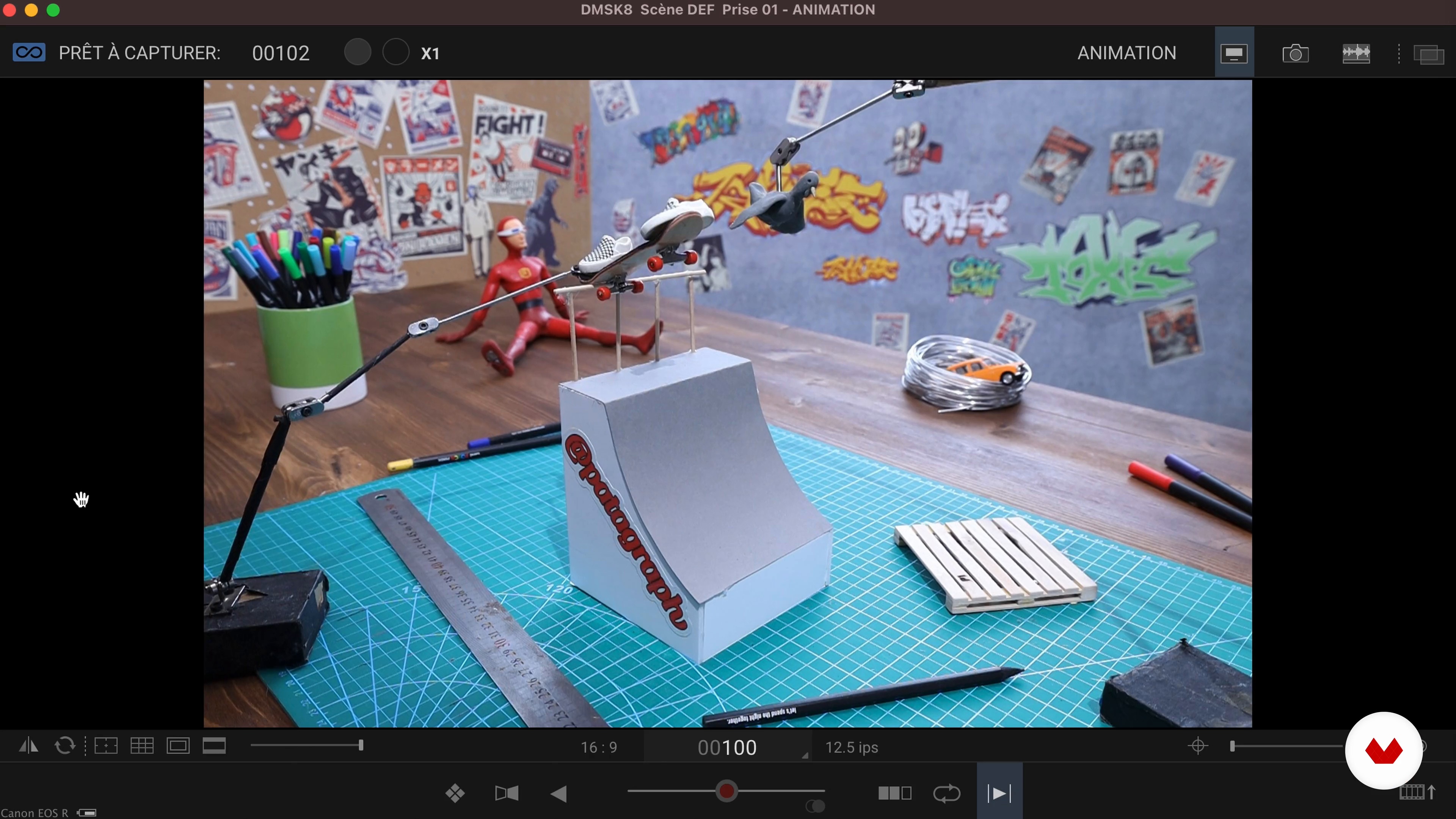
Task: Open the Audio workspace icon
Action: (1356, 54)
